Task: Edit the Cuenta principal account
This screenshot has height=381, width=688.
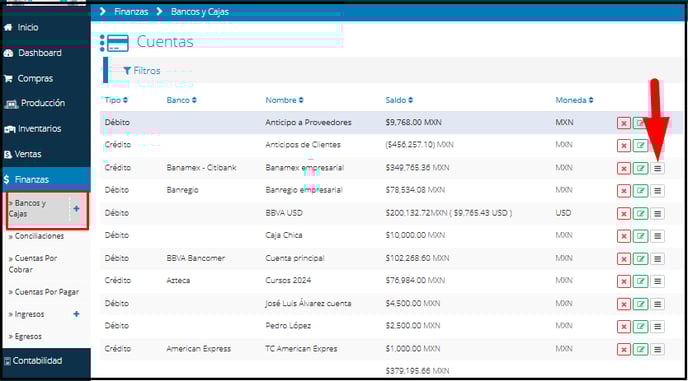Action: 640,259
